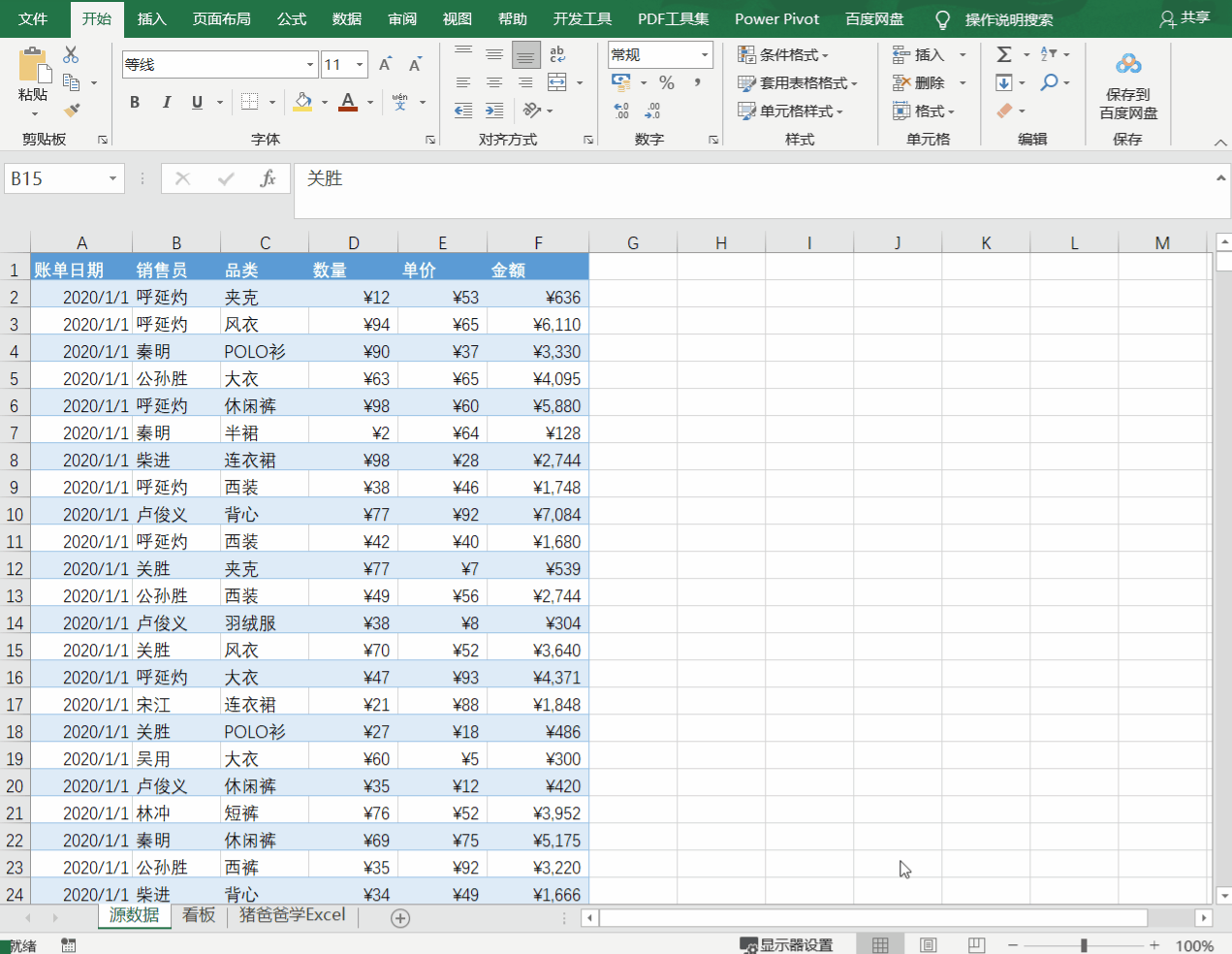The height and width of the screenshot is (954, 1232).
Task: Apply the red font color
Action: (x=349, y=102)
